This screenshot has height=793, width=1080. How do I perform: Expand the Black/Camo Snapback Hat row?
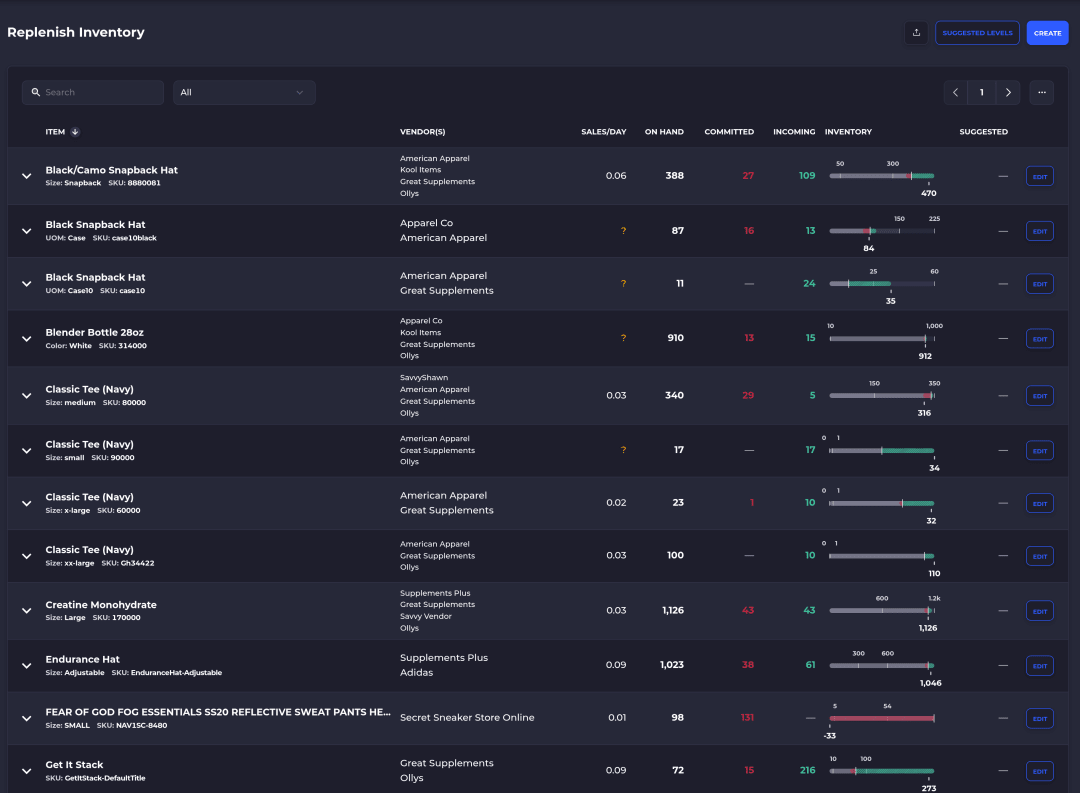pyautogui.click(x=26, y=176)
